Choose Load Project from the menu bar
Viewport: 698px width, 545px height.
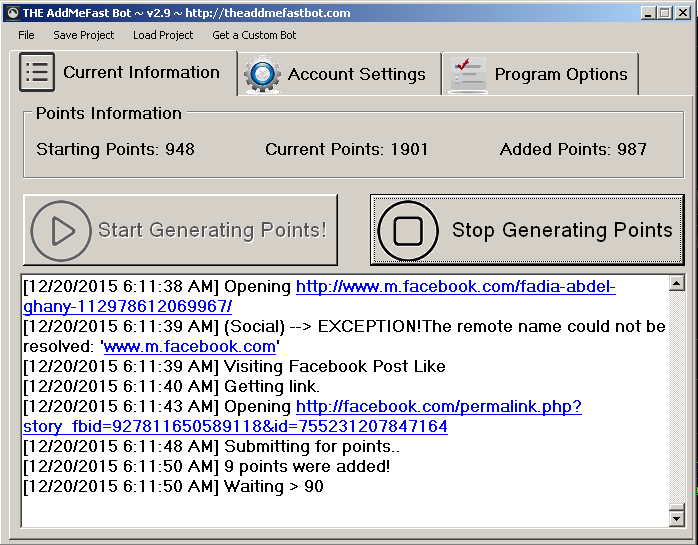tap(163, 35)
